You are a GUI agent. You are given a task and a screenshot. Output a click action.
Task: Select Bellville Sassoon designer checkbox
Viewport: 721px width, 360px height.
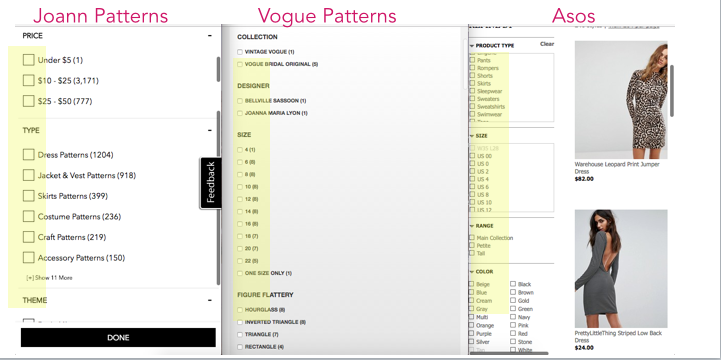click(x=240, y=101)
